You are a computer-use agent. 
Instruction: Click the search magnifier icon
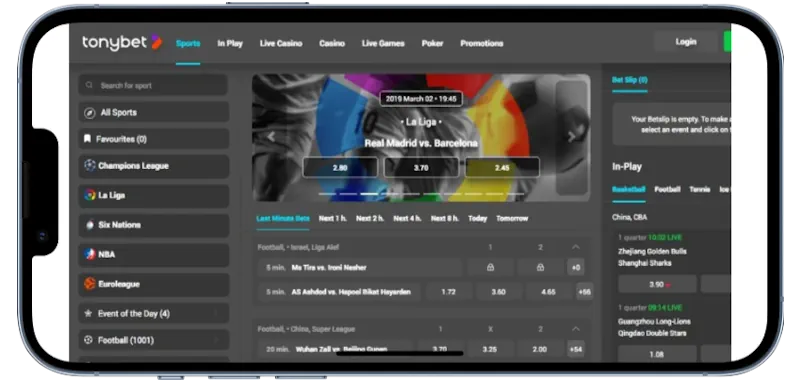[x=89, y=85]
